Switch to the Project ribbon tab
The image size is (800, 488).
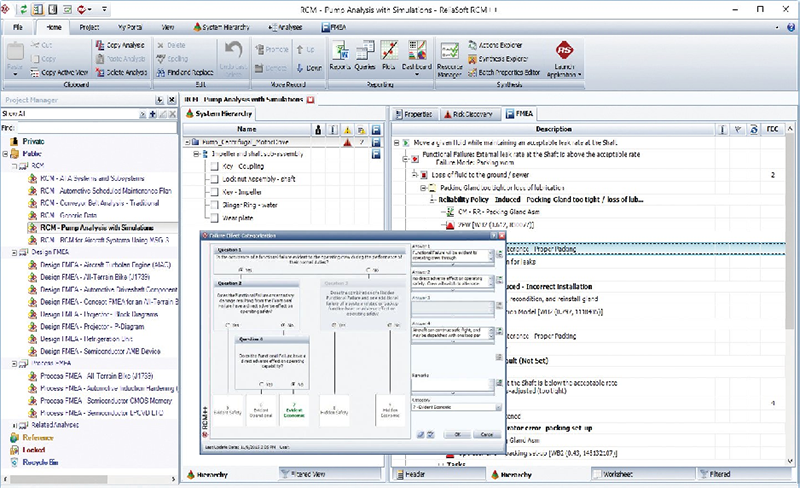tap(89, 27)
